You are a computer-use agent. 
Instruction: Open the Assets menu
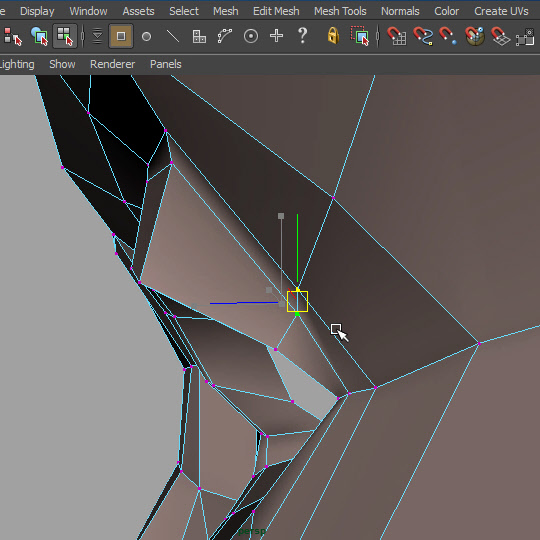click(138, 11)
